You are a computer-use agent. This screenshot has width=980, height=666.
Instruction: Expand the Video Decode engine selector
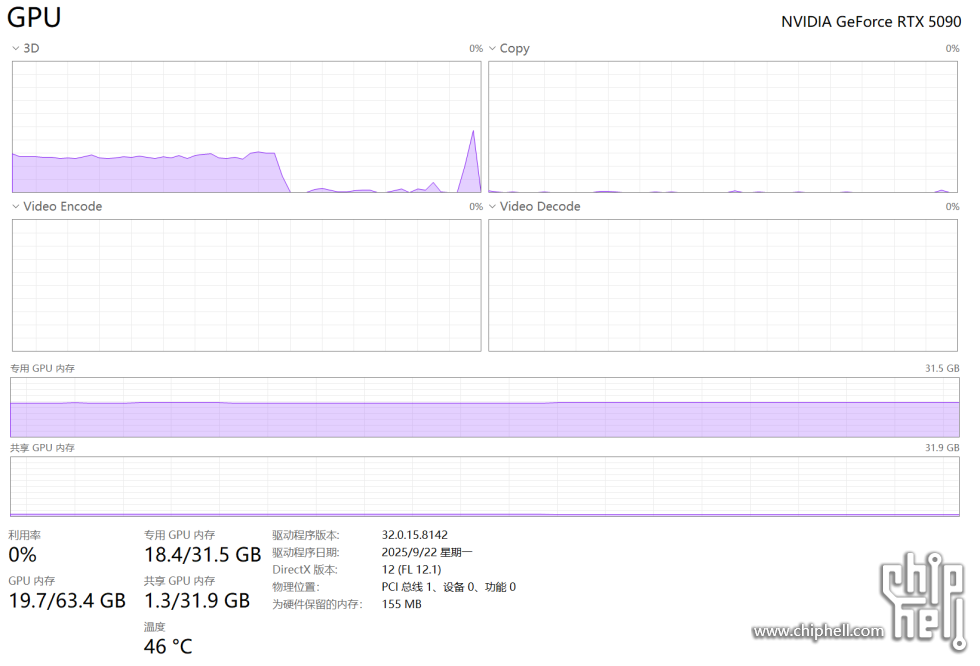coord(492,206)
